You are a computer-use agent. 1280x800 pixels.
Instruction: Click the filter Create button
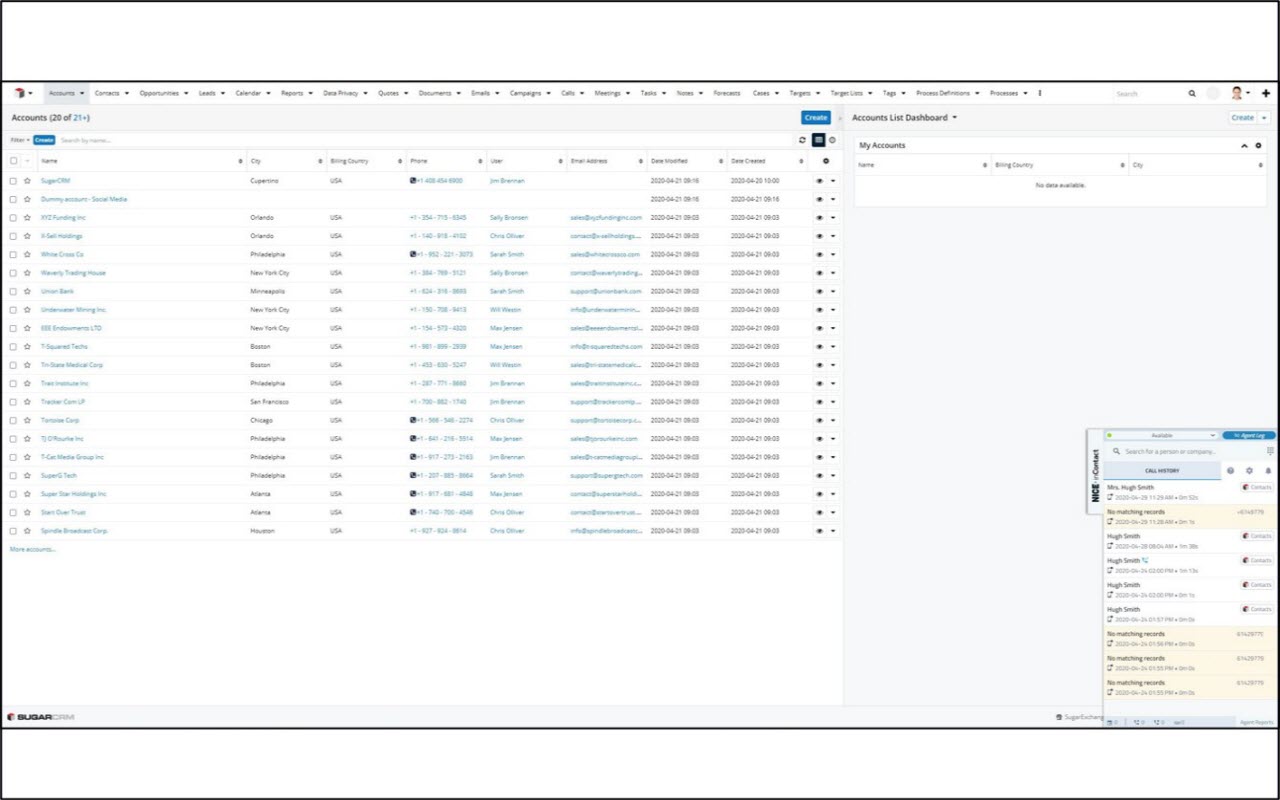point(44,140)
